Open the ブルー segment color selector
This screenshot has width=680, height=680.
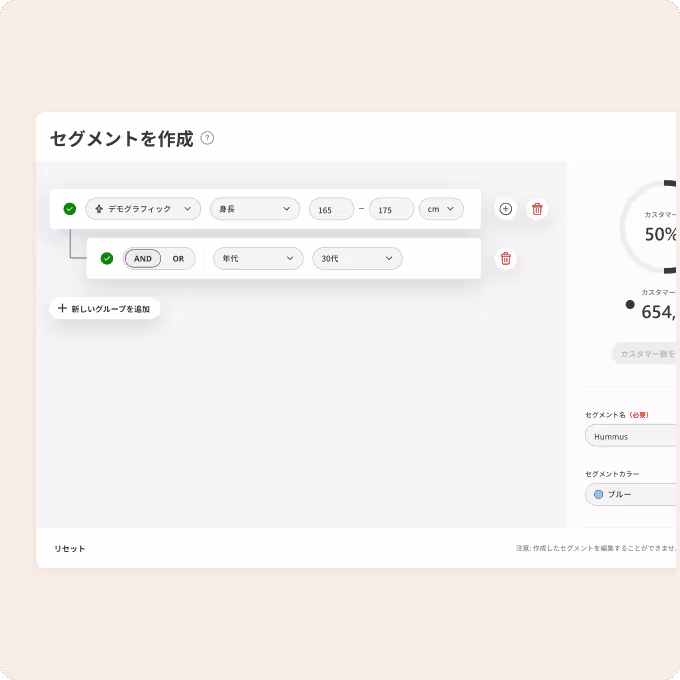coord(632,494)
